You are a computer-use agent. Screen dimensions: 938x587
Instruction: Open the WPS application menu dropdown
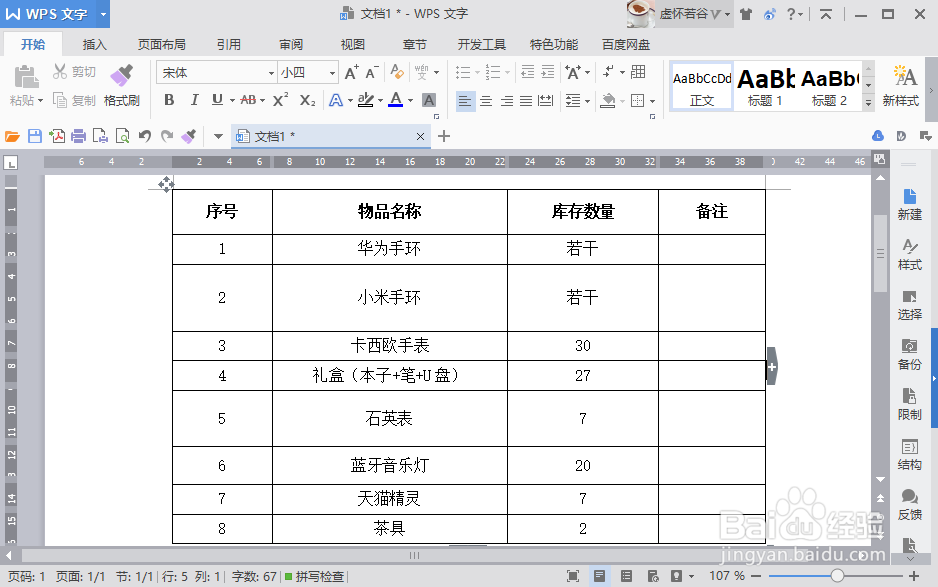pos(103,14)
